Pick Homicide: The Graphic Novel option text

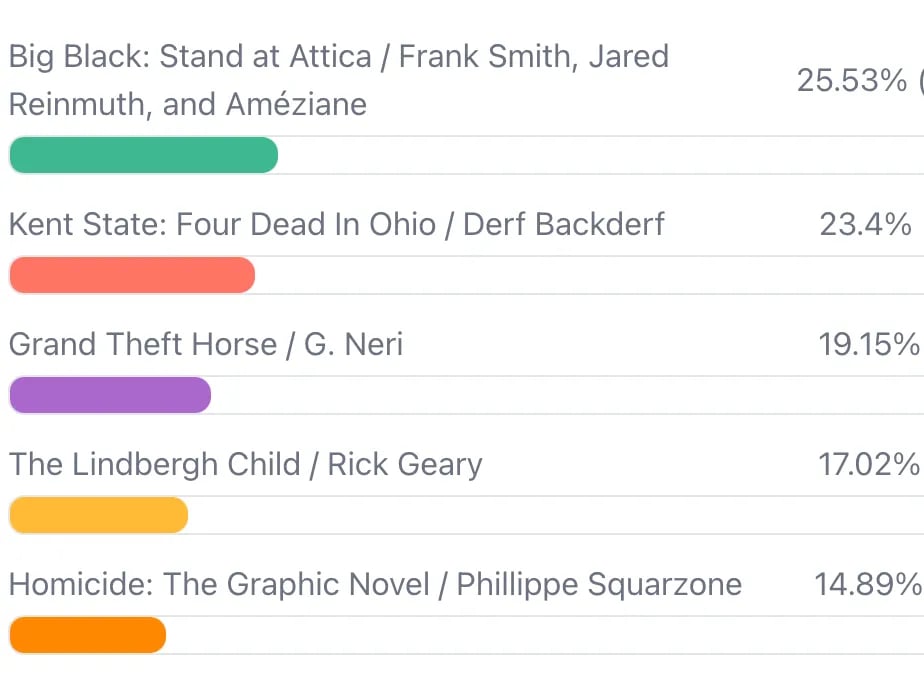(375, 584)
